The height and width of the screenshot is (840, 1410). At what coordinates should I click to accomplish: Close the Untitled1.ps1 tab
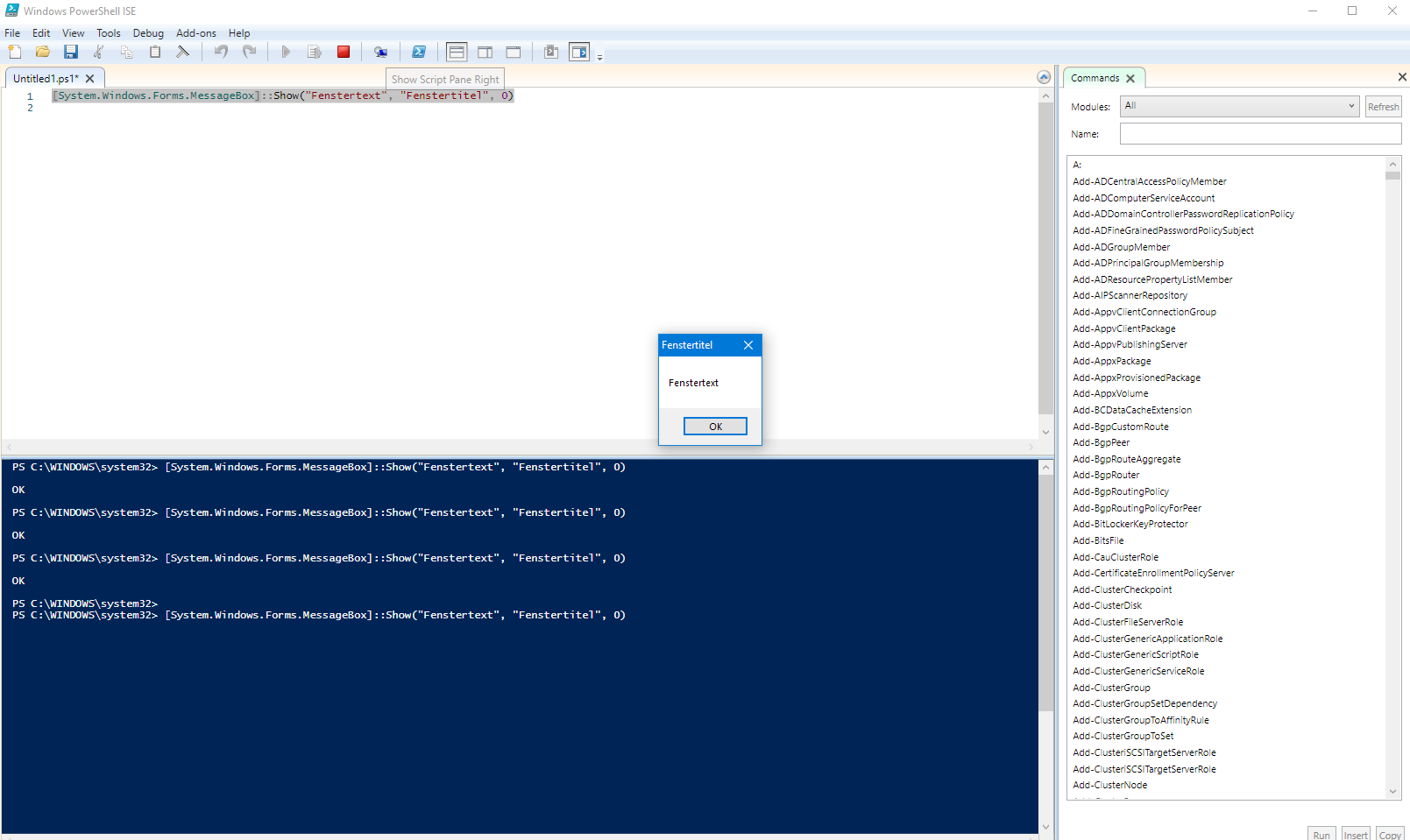(89, 79)
